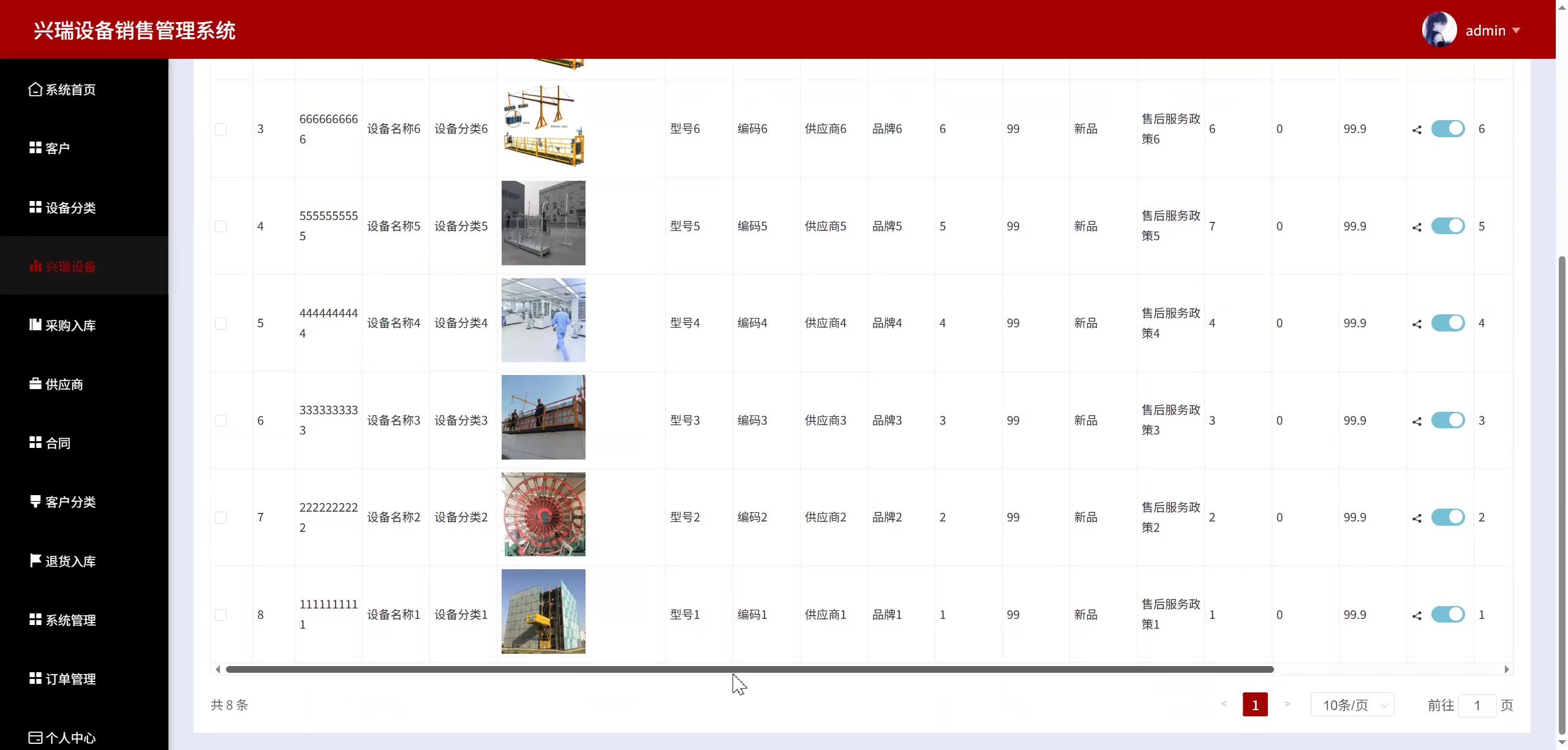Click the admin avatar picture

pos(1439,29)
